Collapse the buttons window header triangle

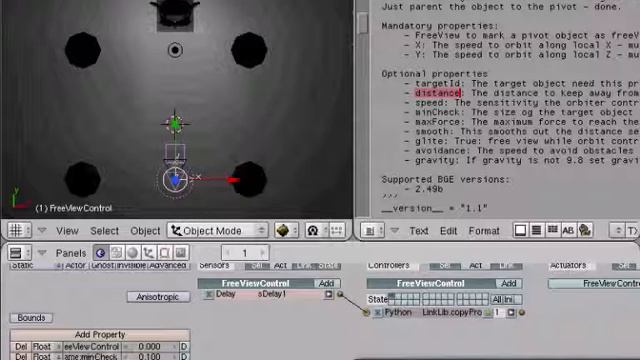(x=42, y=253)
